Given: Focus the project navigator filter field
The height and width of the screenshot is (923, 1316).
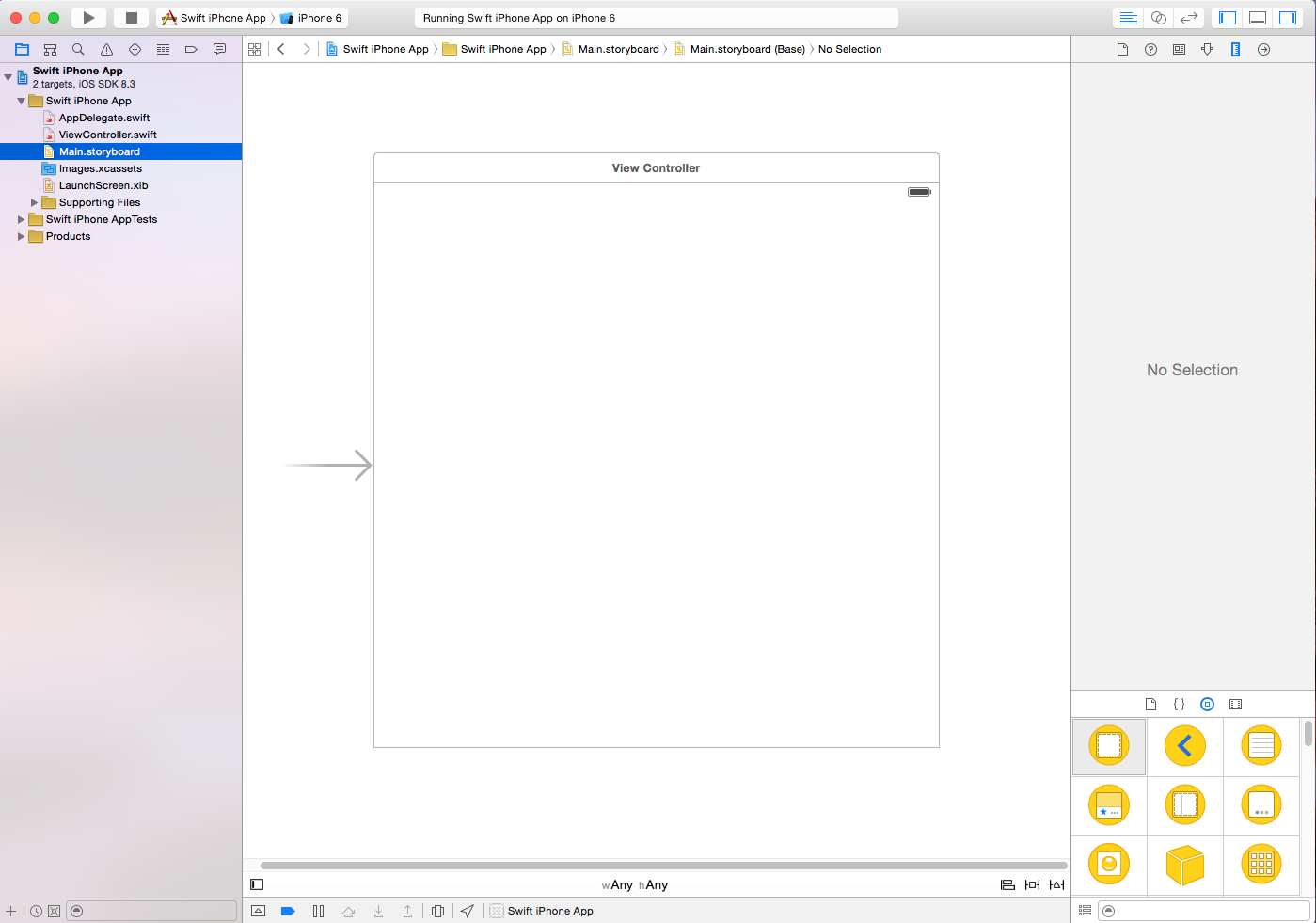Looking at the screenshot, I should click(151, 911).
